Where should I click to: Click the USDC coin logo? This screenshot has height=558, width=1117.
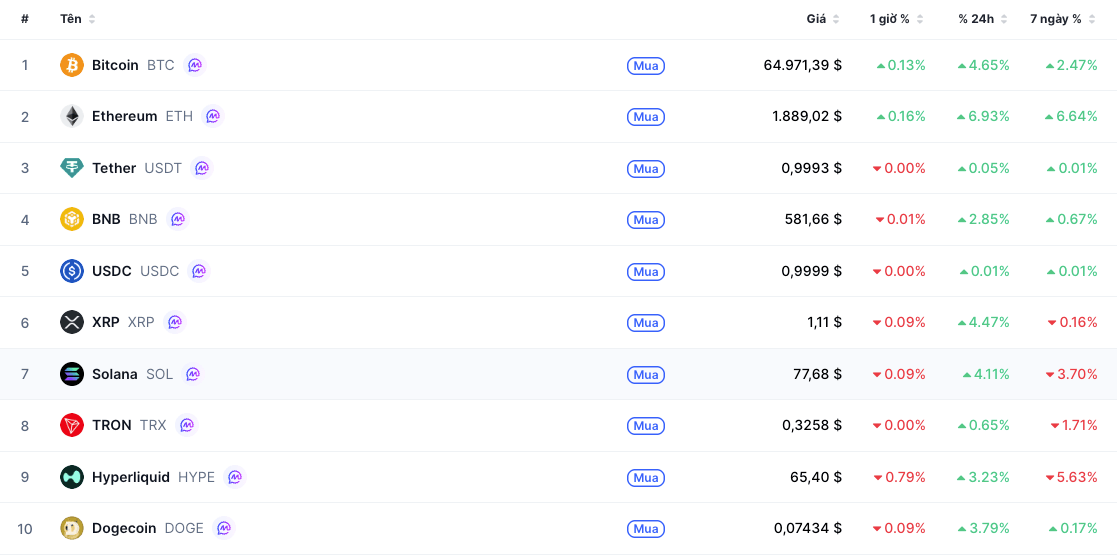[x=72, y=271]
